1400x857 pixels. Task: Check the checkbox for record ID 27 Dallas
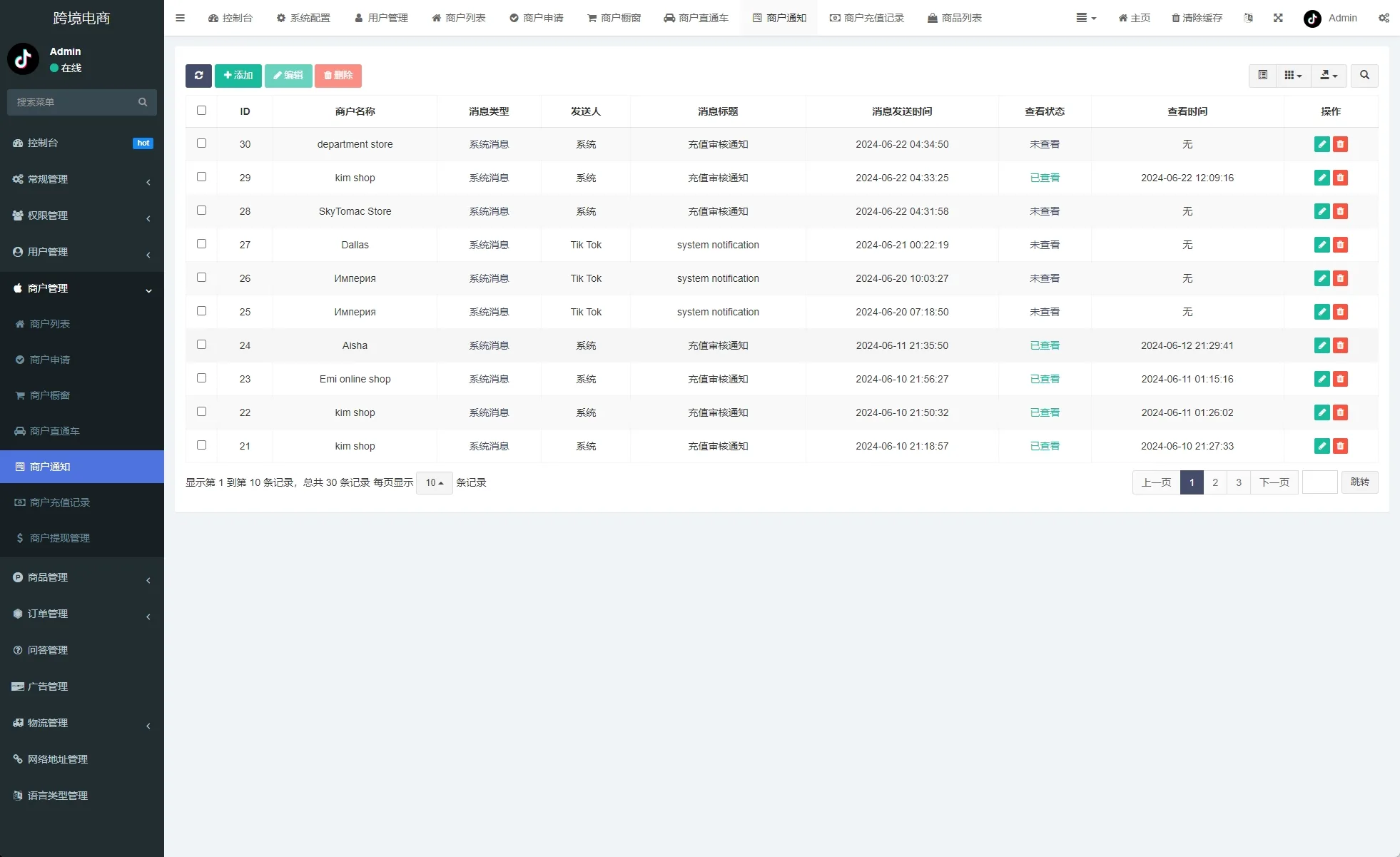(x=202, y=244)
